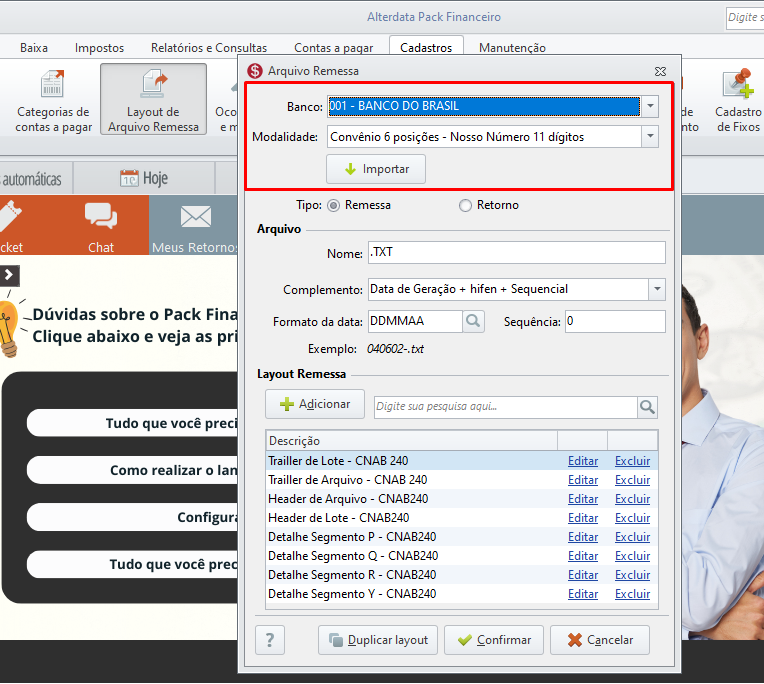
Task: Click the Cancelar button
Action: tap(600, 640)
